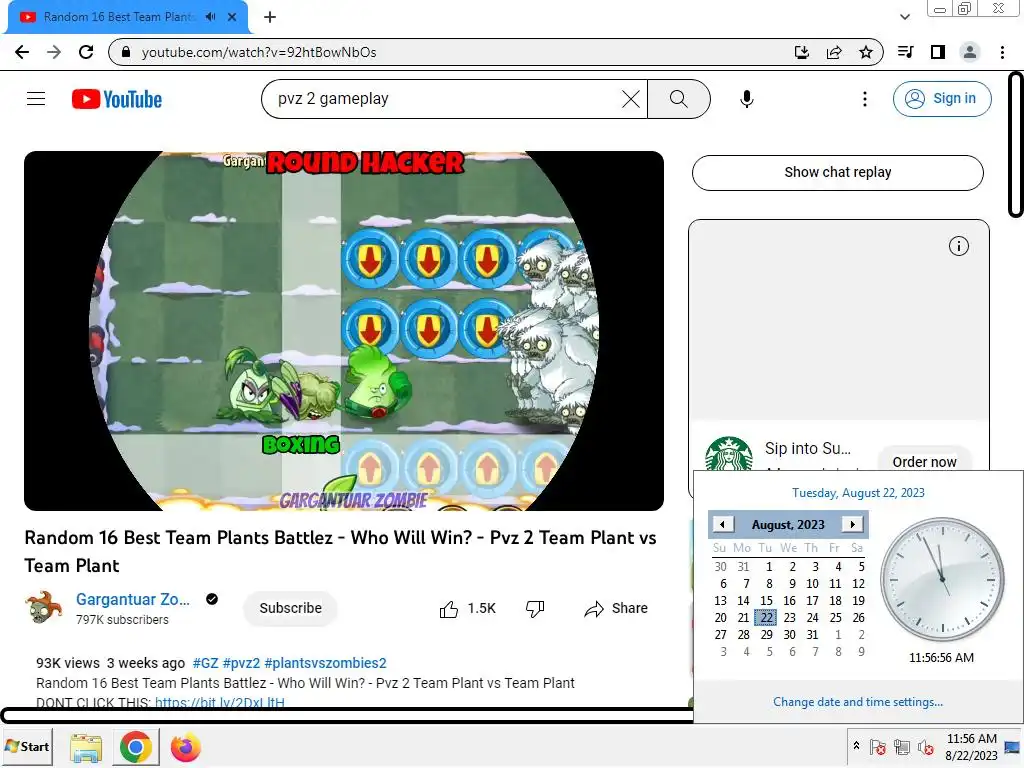Open Chrome profile avatar

click(970, 52)
